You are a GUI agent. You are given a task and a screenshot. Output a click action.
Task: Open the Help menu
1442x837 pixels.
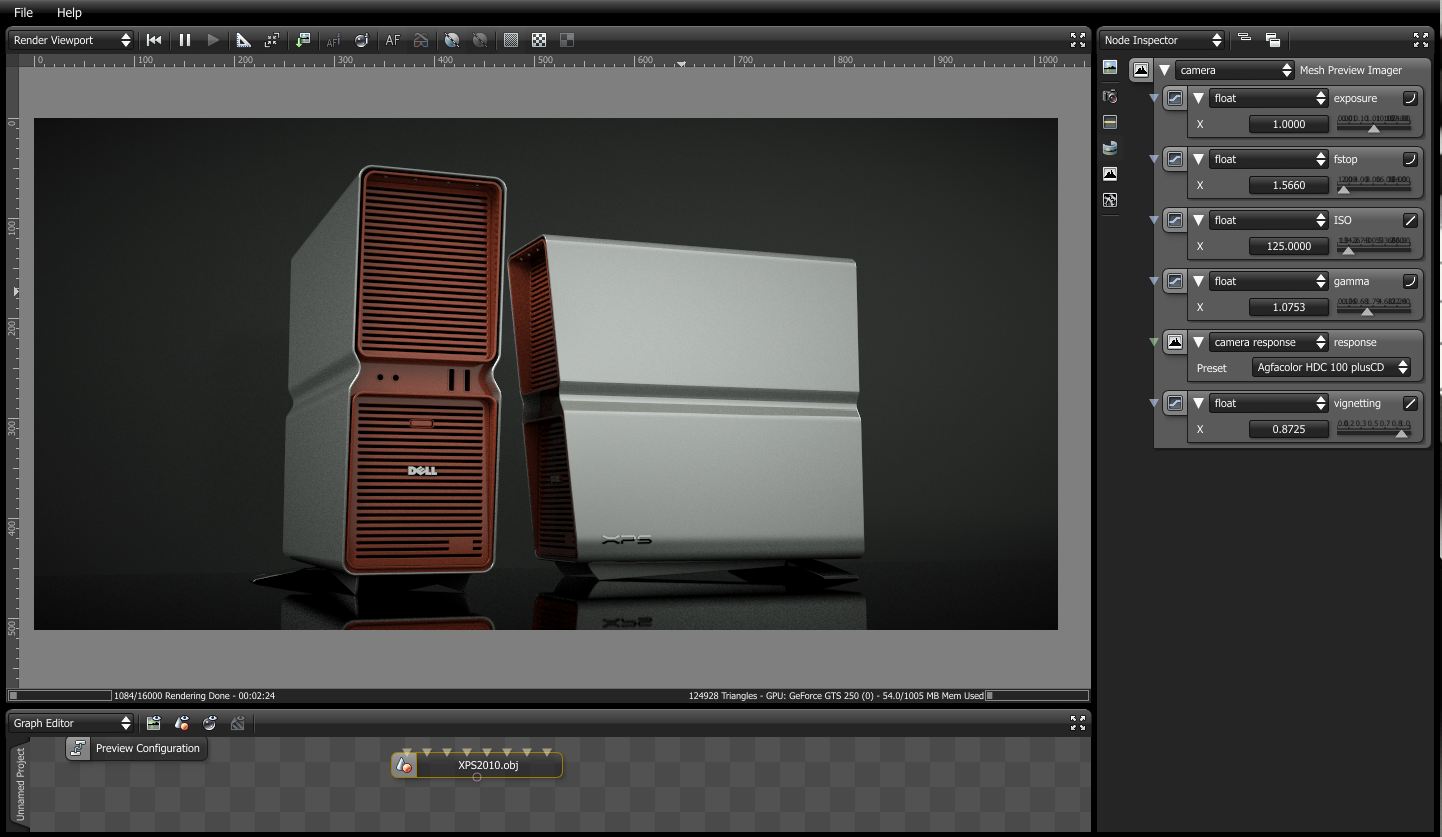coord(69,13)
